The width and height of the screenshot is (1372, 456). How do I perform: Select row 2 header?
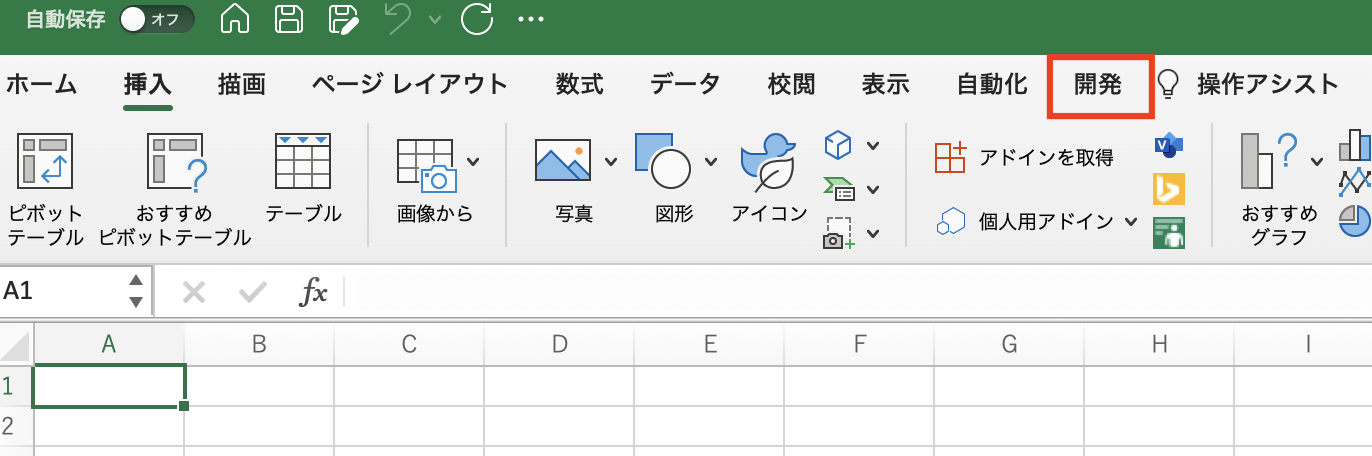(x=16, y=427)
